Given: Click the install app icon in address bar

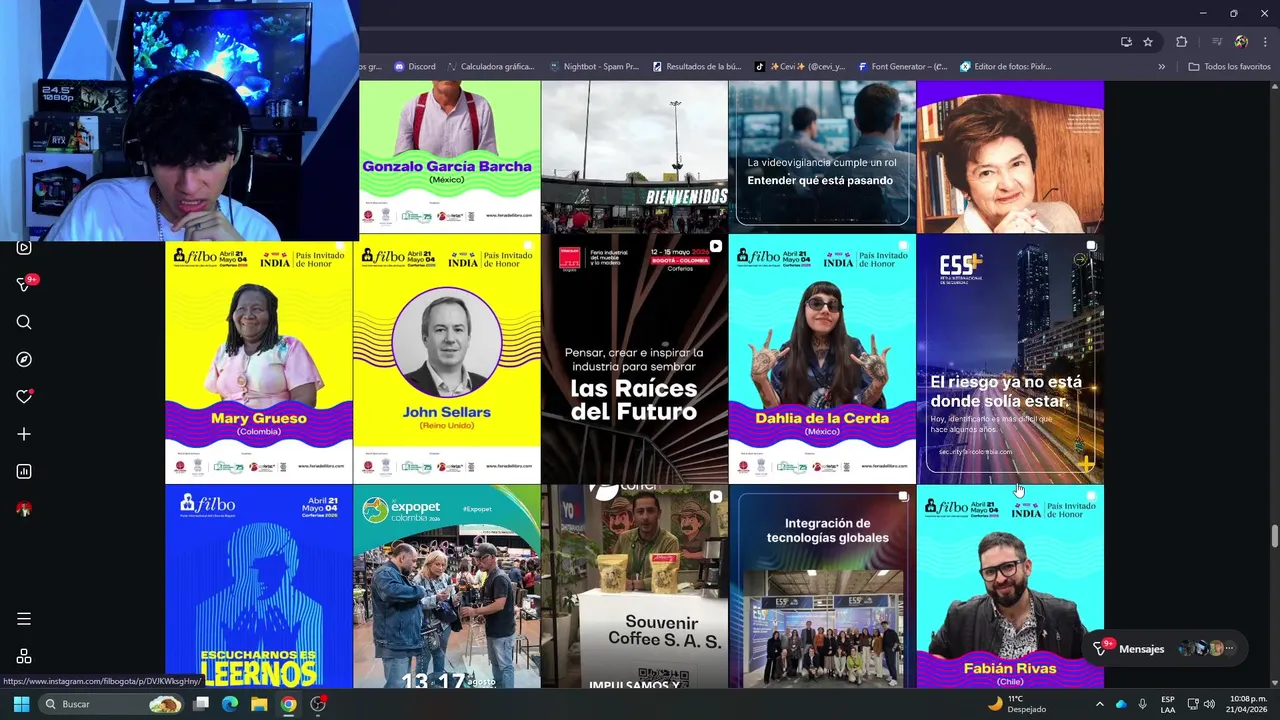Looking at the screenshot, I should tap(1126, 42).
